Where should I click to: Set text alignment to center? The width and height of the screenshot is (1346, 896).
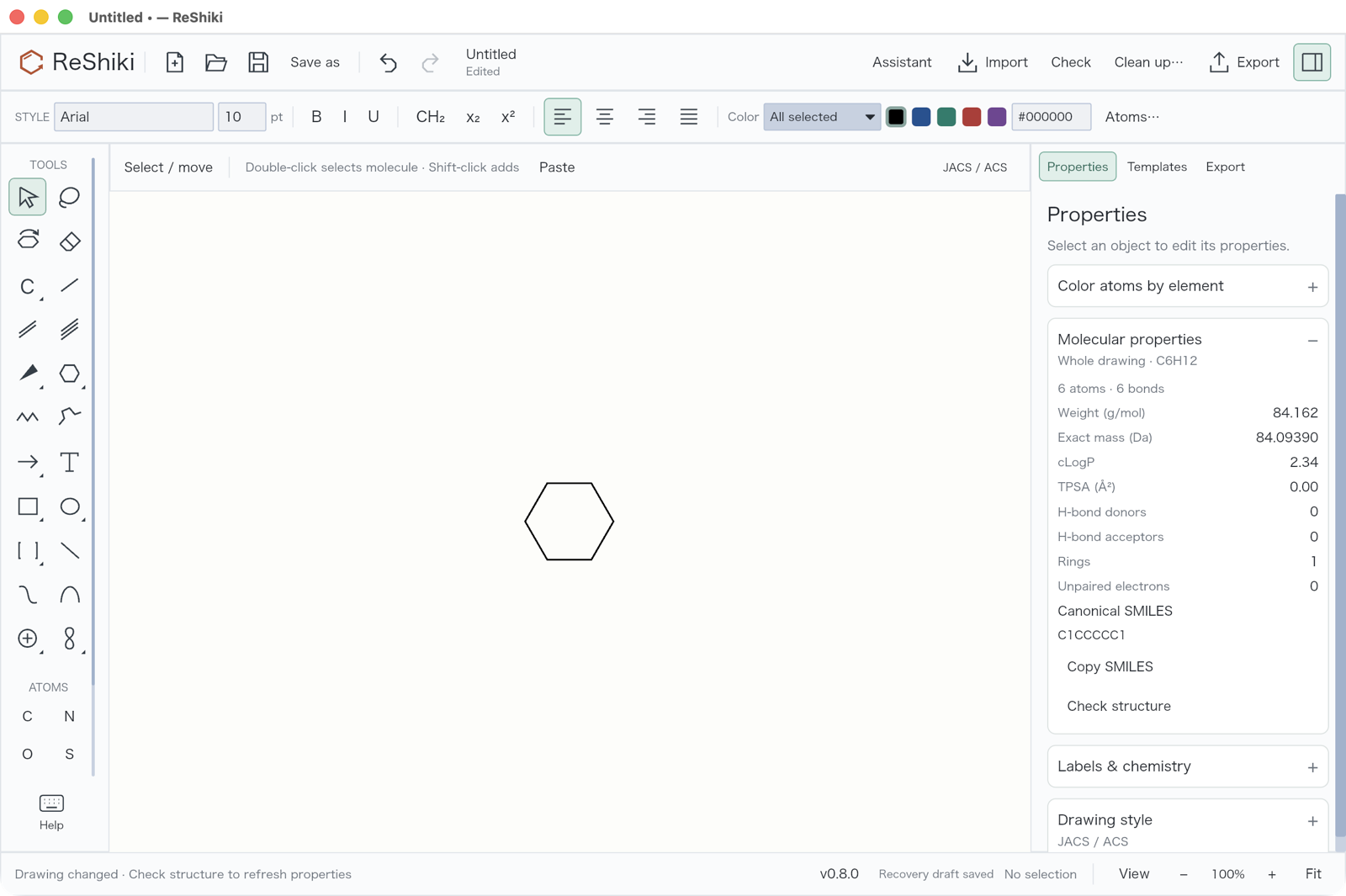[x=605, y=117]
